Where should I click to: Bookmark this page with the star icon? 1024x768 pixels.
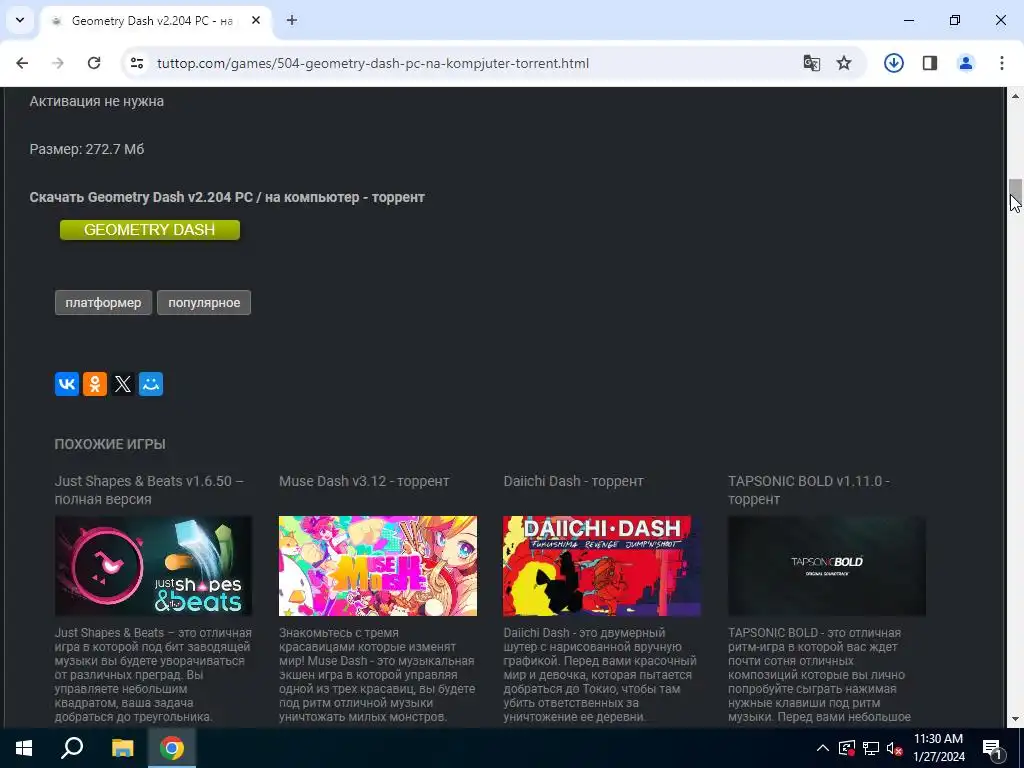[x=844, y=63]
